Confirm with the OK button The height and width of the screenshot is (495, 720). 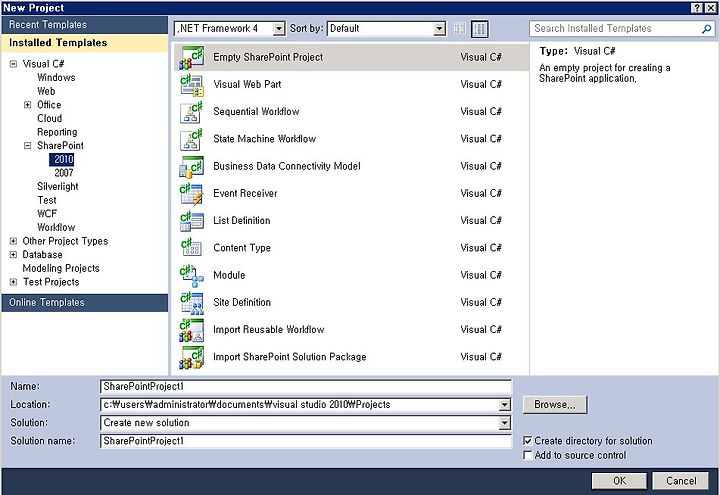click(619, 481)
